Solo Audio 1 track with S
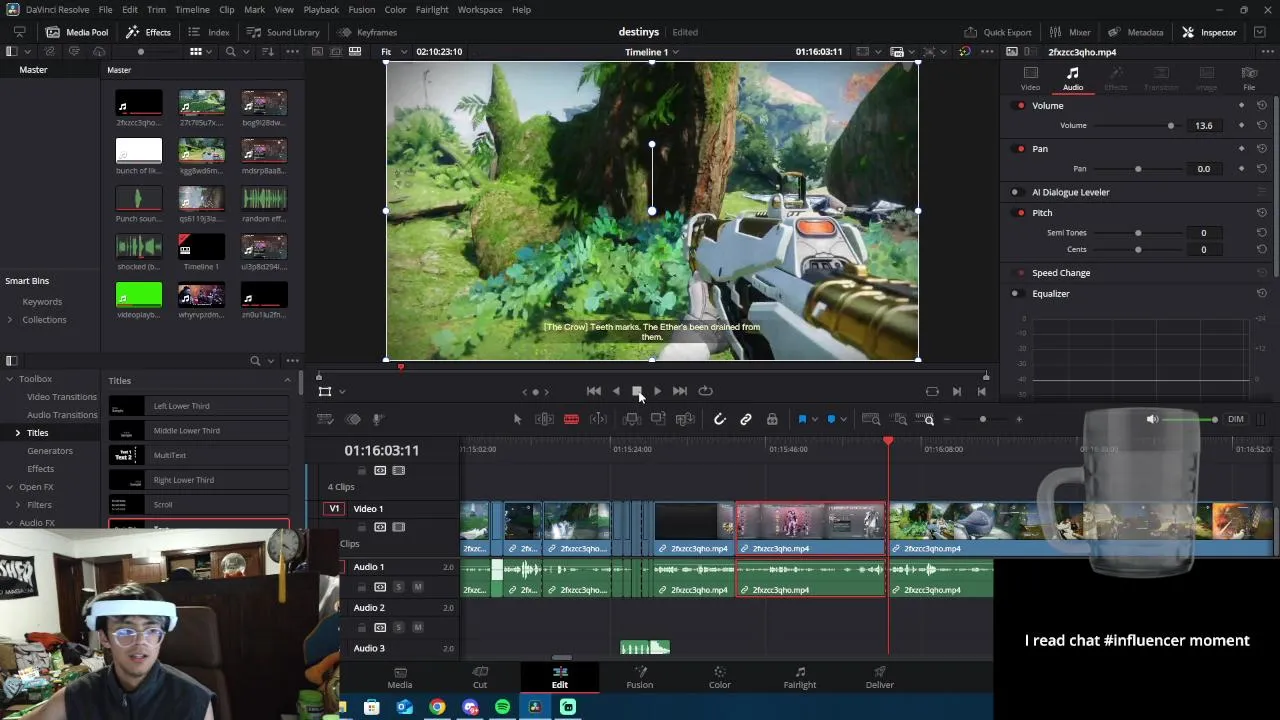The image size is (1280, 720). point(398,587)
